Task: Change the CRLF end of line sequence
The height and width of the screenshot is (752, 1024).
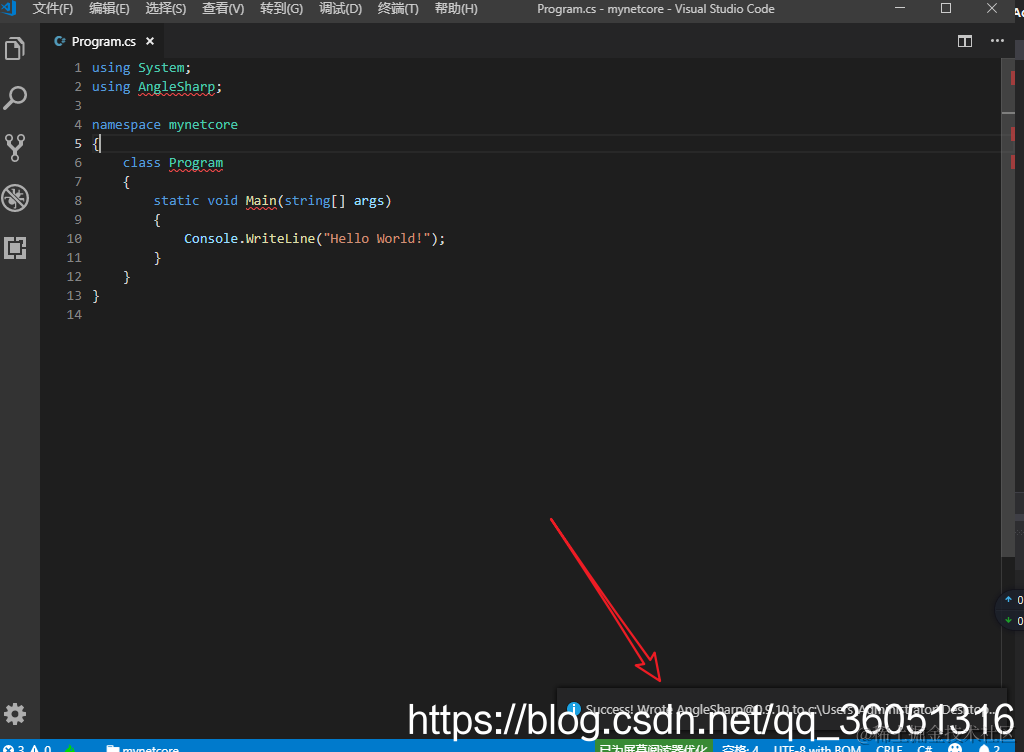Action: (x=889, y=748)
